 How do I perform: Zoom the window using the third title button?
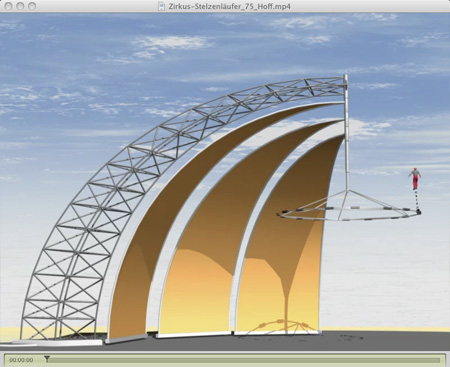[x=32, y=6]
